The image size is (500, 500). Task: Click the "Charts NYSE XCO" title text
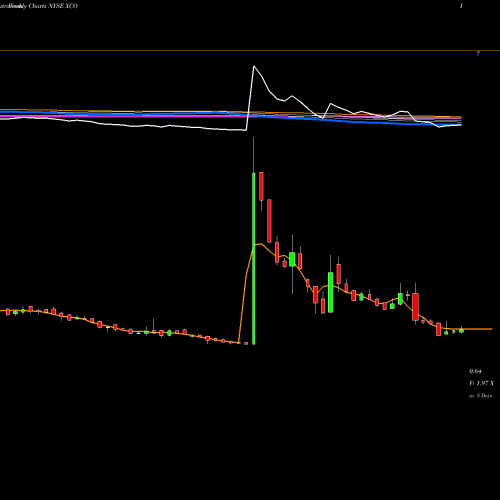pos(53,6)
